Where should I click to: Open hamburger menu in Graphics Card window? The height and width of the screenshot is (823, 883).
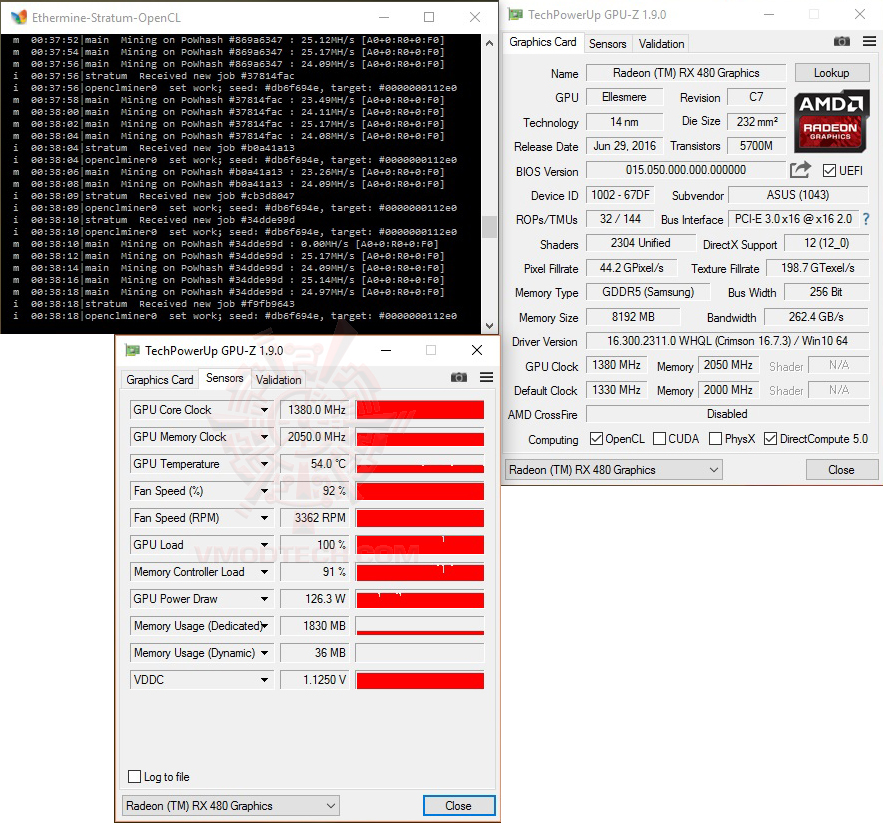(x=869, y=41)
